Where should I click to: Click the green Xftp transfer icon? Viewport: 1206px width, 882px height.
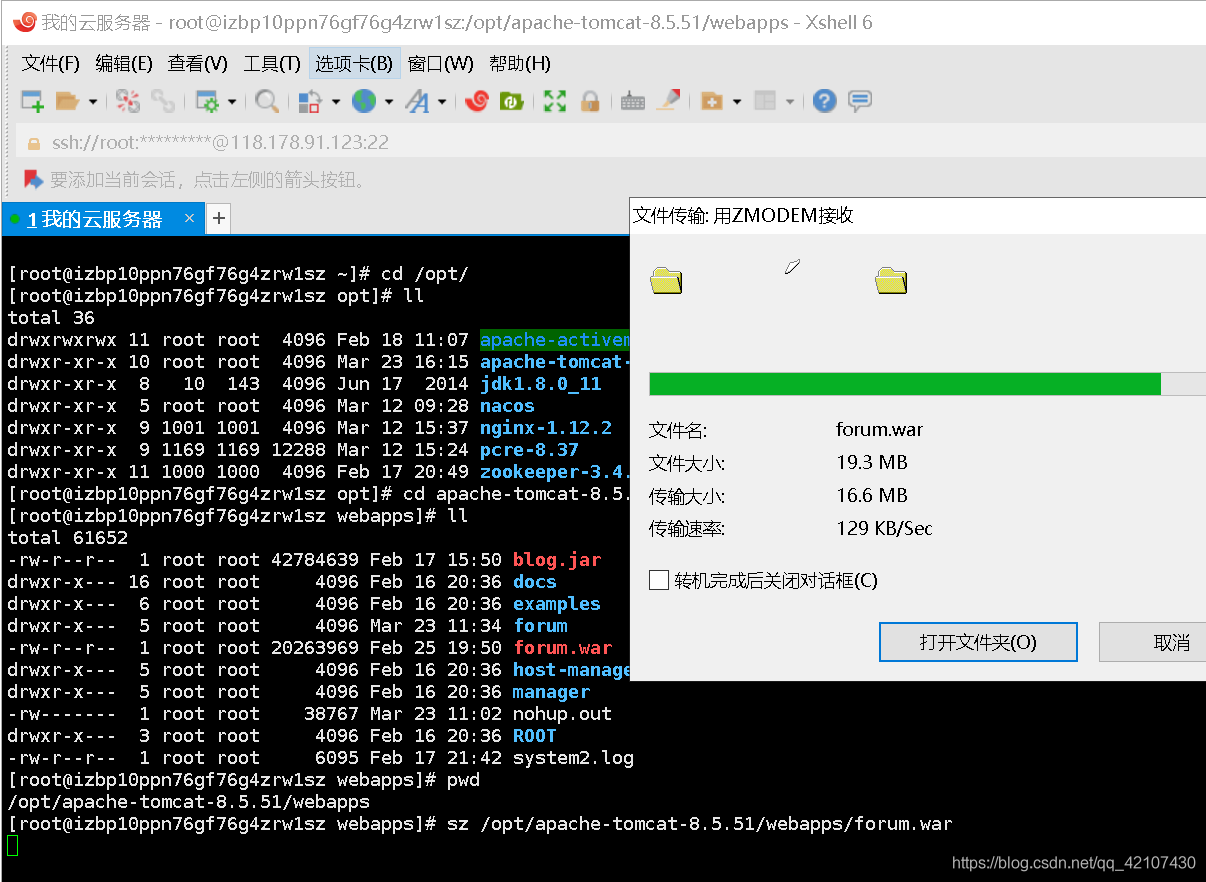tap(512, 101)
